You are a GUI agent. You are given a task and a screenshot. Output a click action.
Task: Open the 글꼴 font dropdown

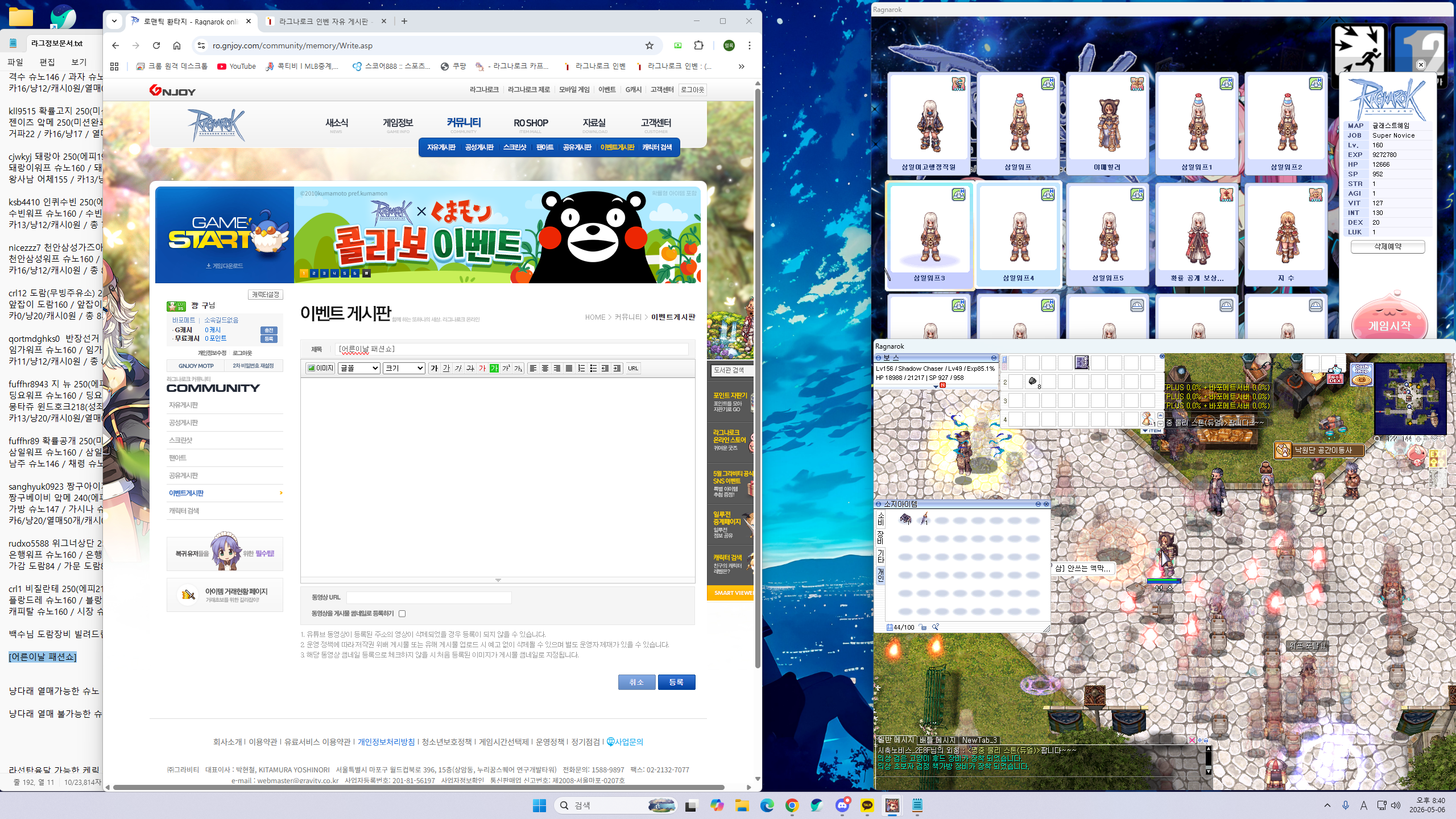coord(359,368)
